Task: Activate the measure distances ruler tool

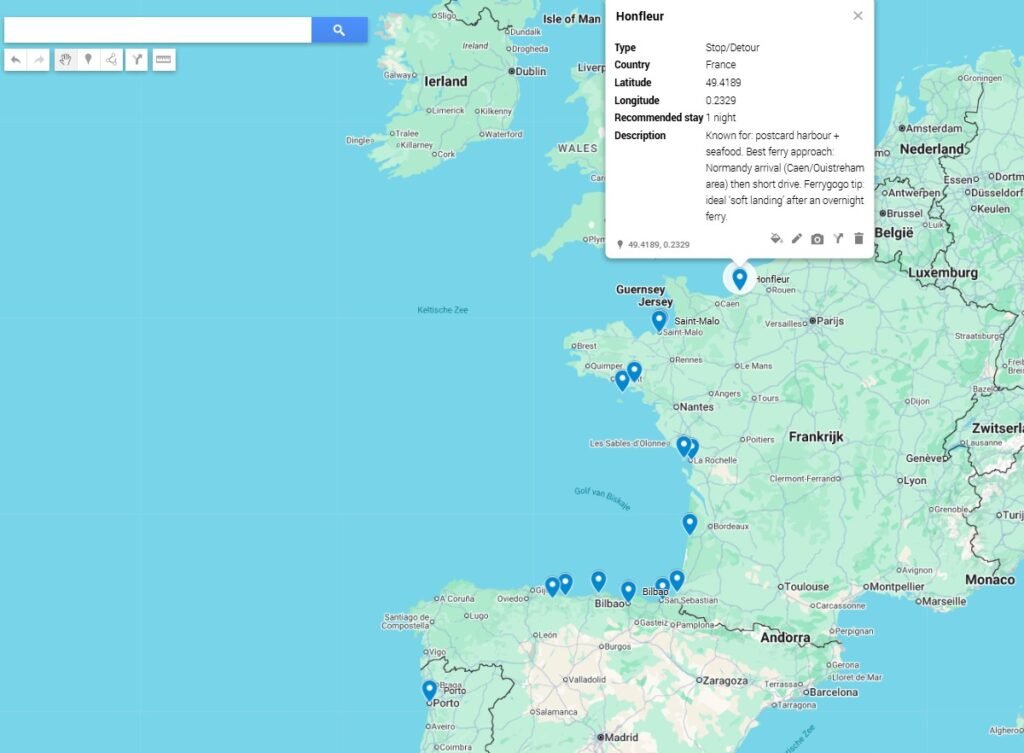Action: point(164,60)
